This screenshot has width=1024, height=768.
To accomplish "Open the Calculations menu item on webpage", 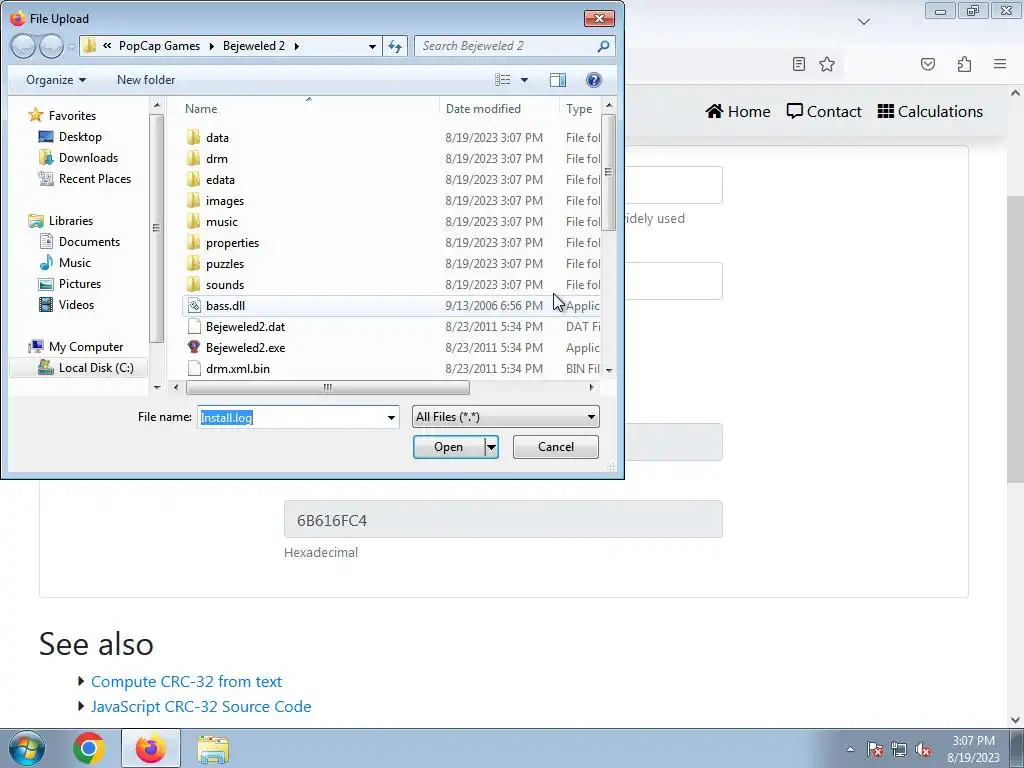I will coord(930,112).
